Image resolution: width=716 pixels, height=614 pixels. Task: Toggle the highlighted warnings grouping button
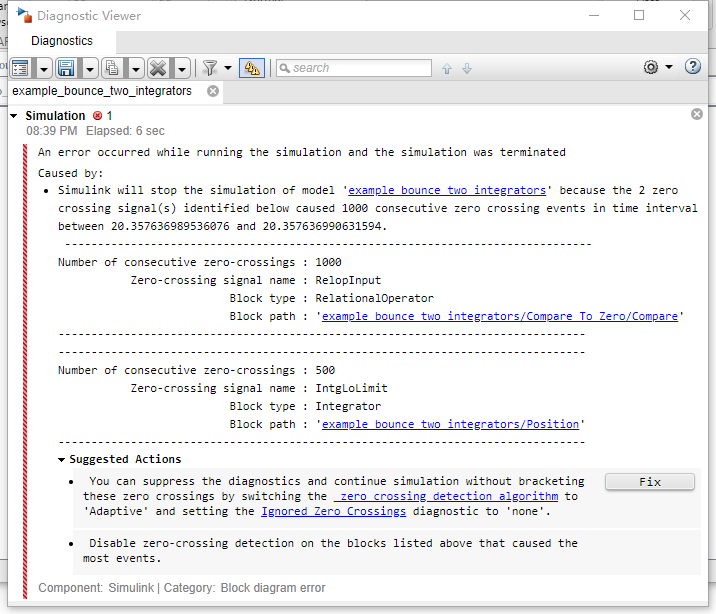pos(252,68)
